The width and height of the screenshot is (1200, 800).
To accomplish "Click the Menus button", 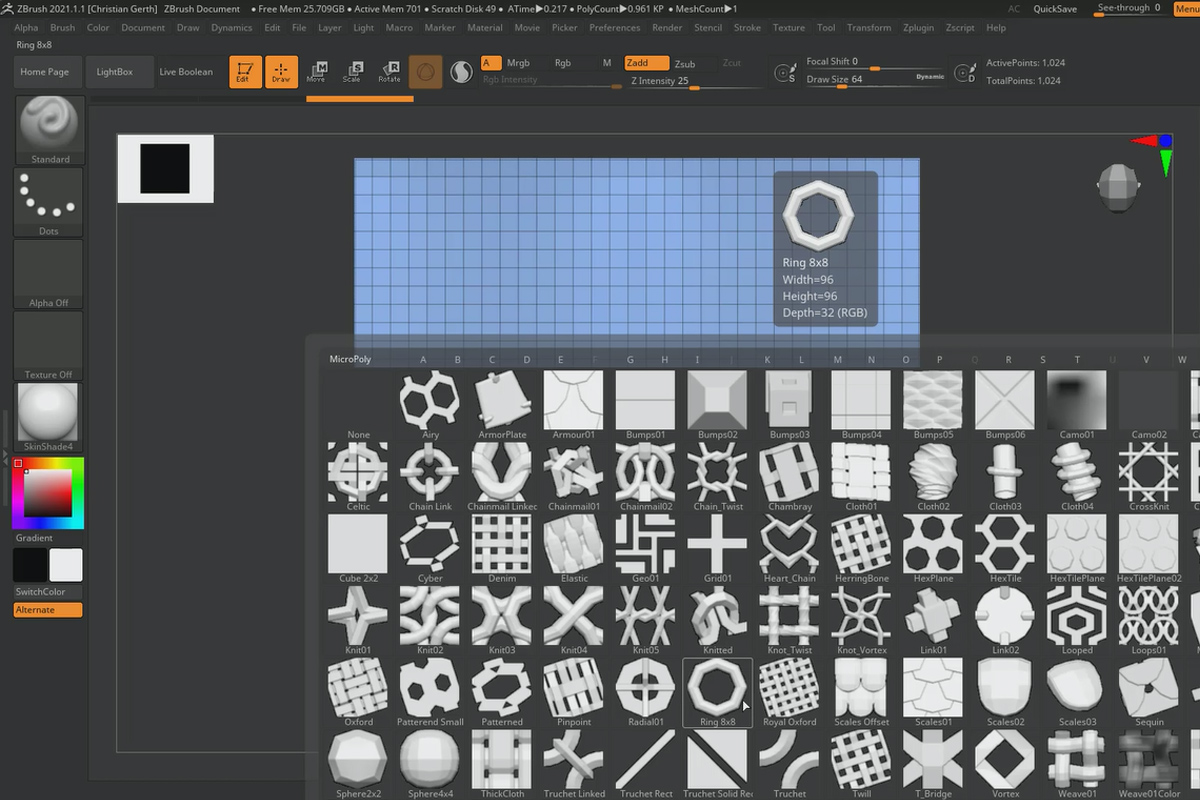I will (x=1187, y=8).
